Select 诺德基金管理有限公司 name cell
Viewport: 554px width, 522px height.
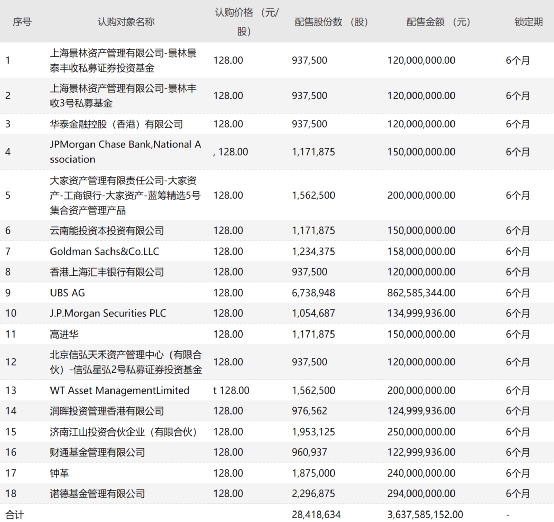[x=97, y=493]
